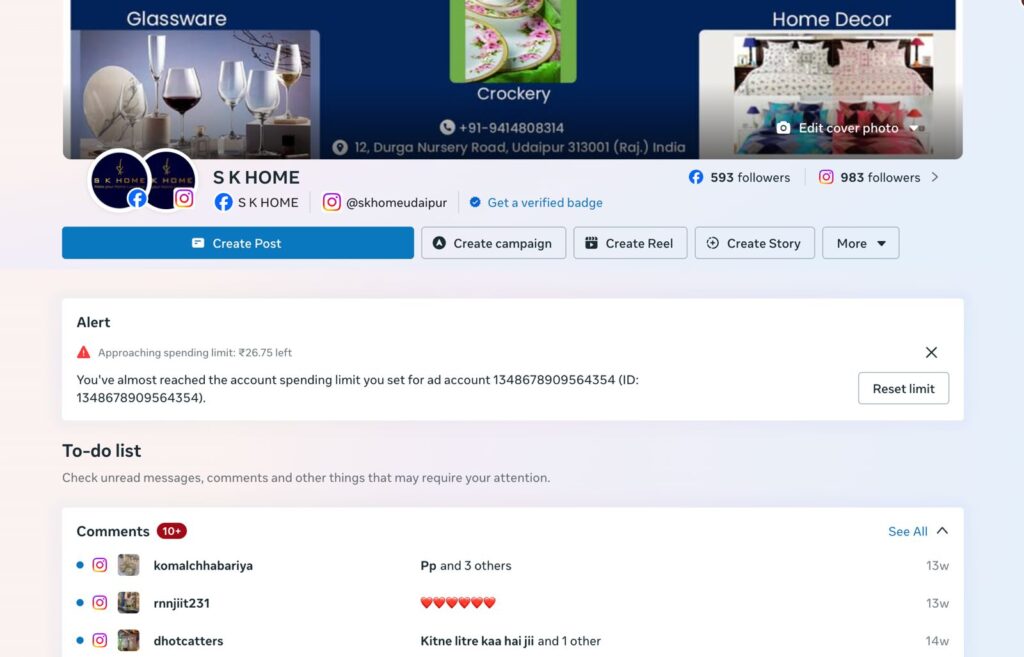
Task: Click the Instagram icon beside @skhomeudaipur
Action: tap(332, 202)
